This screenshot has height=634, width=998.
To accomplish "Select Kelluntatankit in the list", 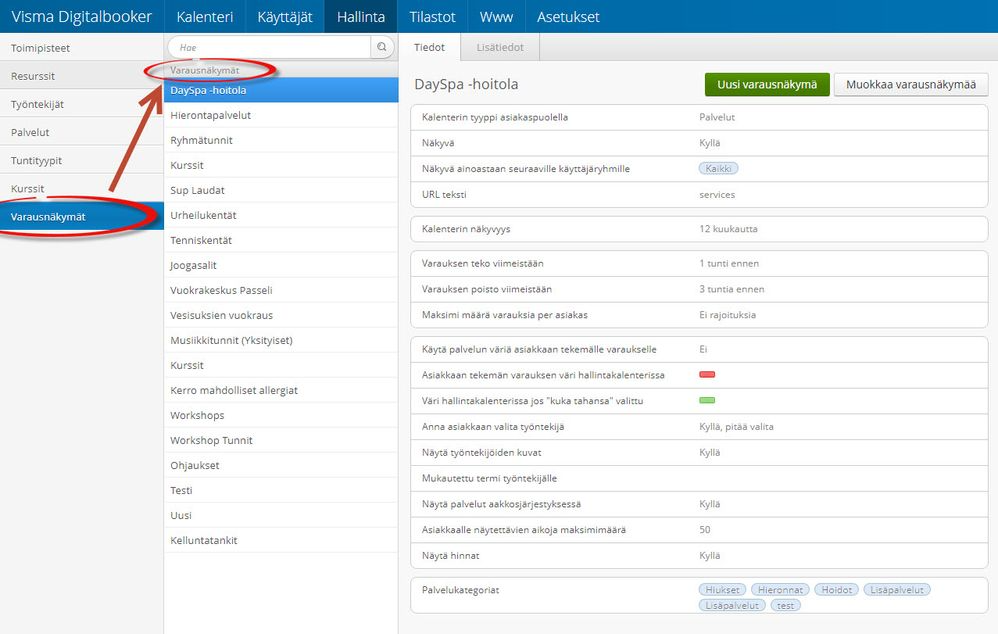I will 281,540.
